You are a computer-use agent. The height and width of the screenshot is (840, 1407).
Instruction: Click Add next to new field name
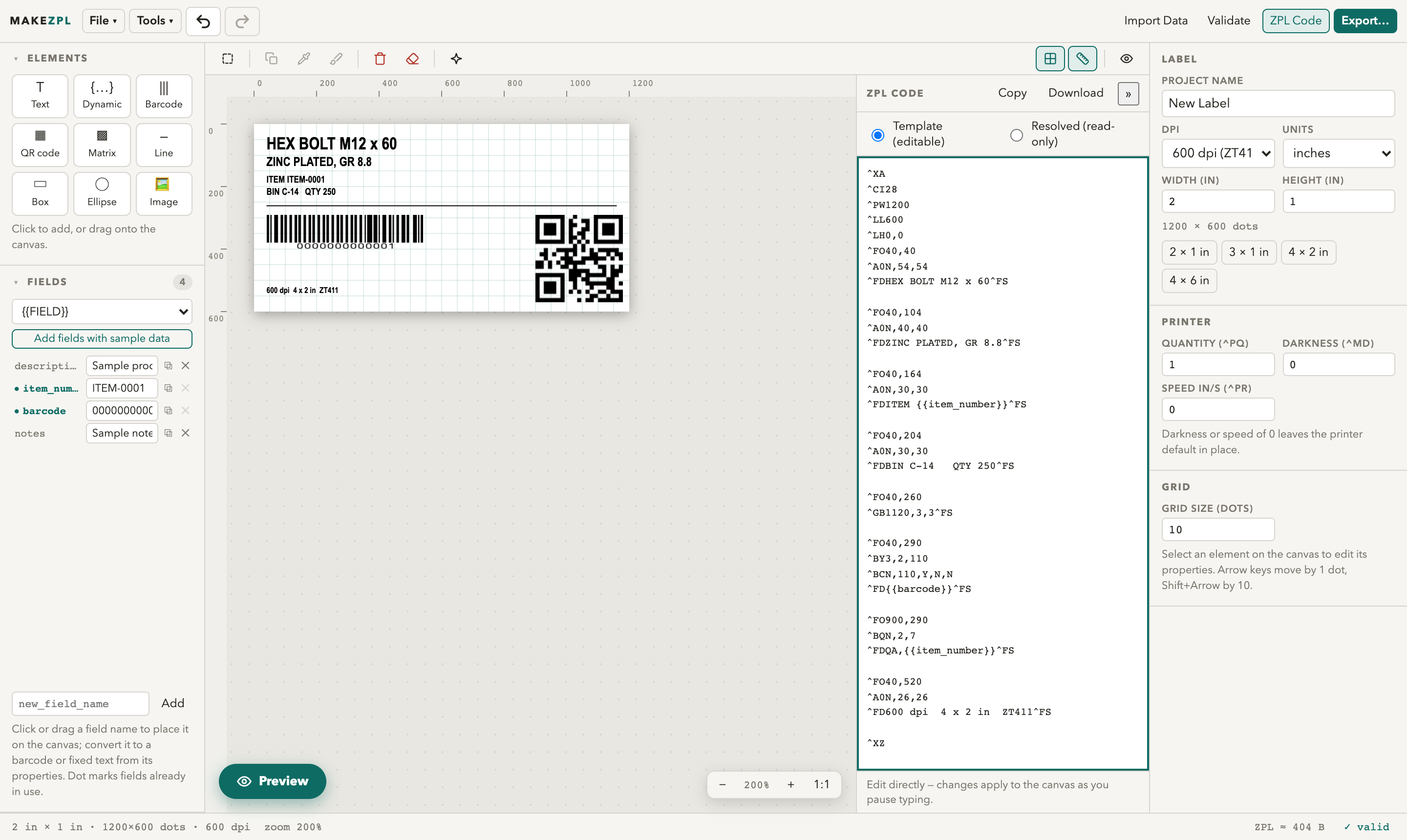pos(172,703)
